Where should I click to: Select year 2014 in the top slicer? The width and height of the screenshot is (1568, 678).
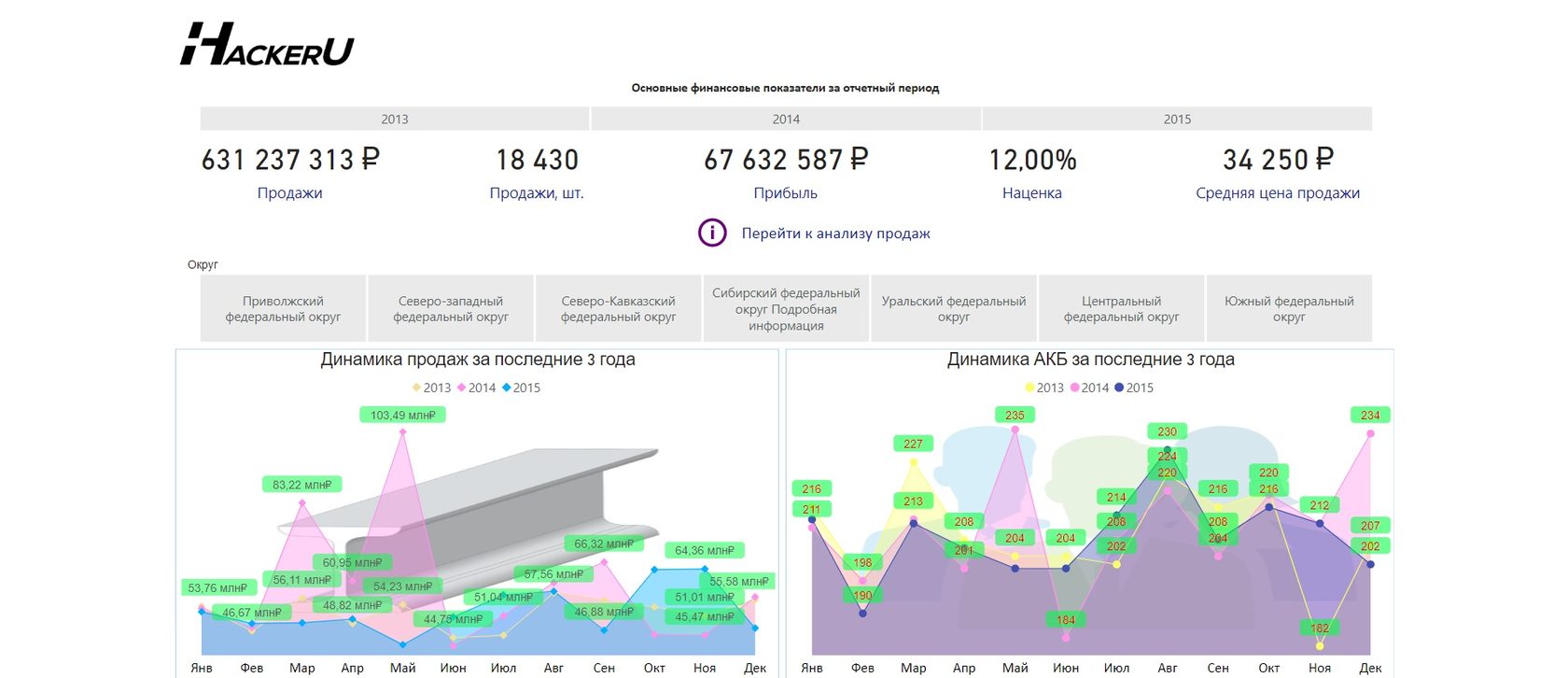(x=786, y=119)
